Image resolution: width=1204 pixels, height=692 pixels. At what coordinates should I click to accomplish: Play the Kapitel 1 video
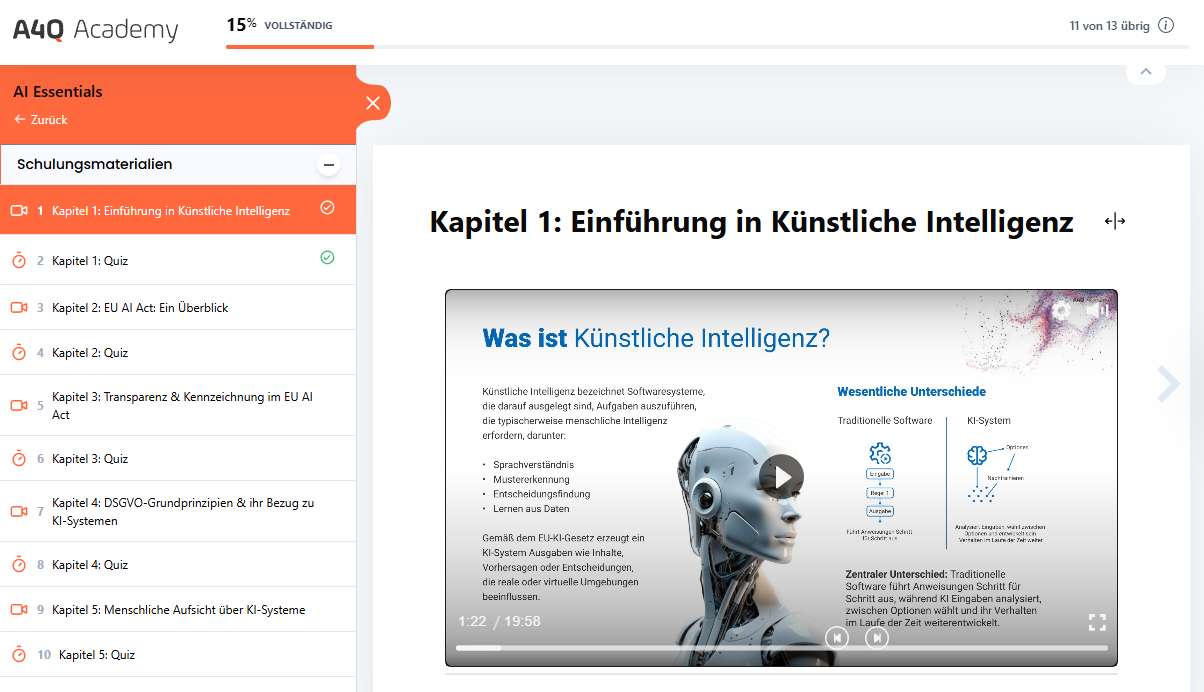pyautogui.click(x=781, y=477)
